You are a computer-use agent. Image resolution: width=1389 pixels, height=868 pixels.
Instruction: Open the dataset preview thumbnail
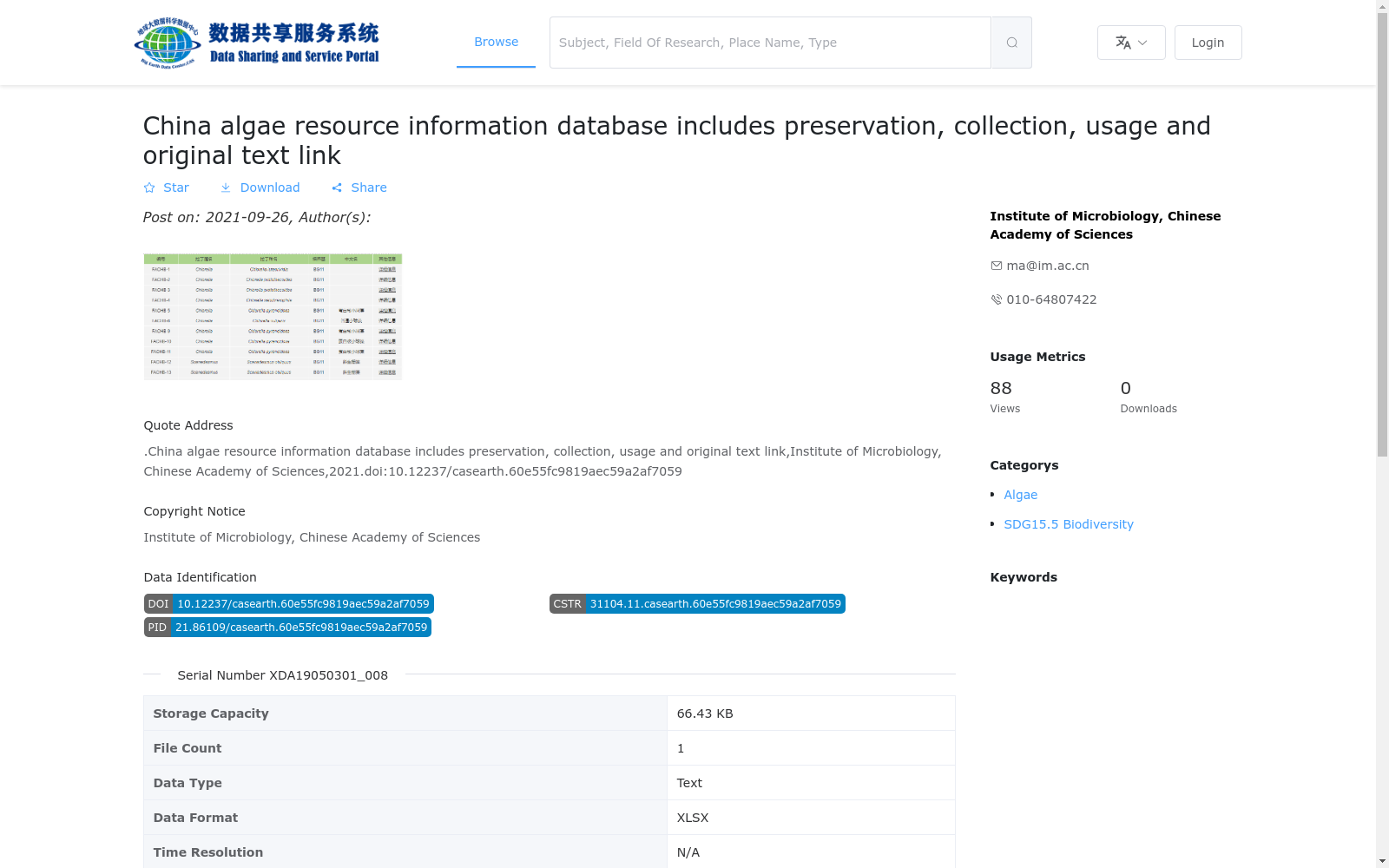tap(273, 317)
